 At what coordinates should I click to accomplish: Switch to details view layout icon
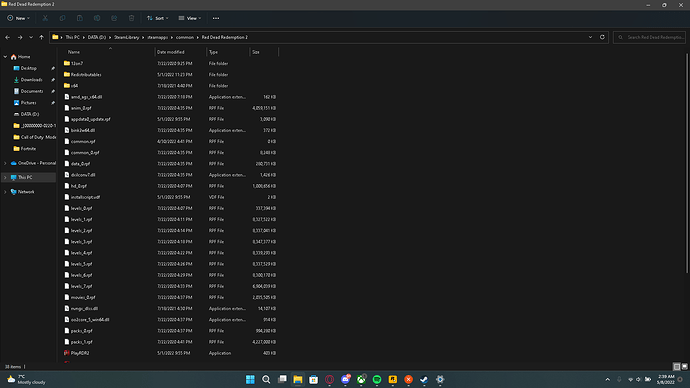(x=677, y=366)
